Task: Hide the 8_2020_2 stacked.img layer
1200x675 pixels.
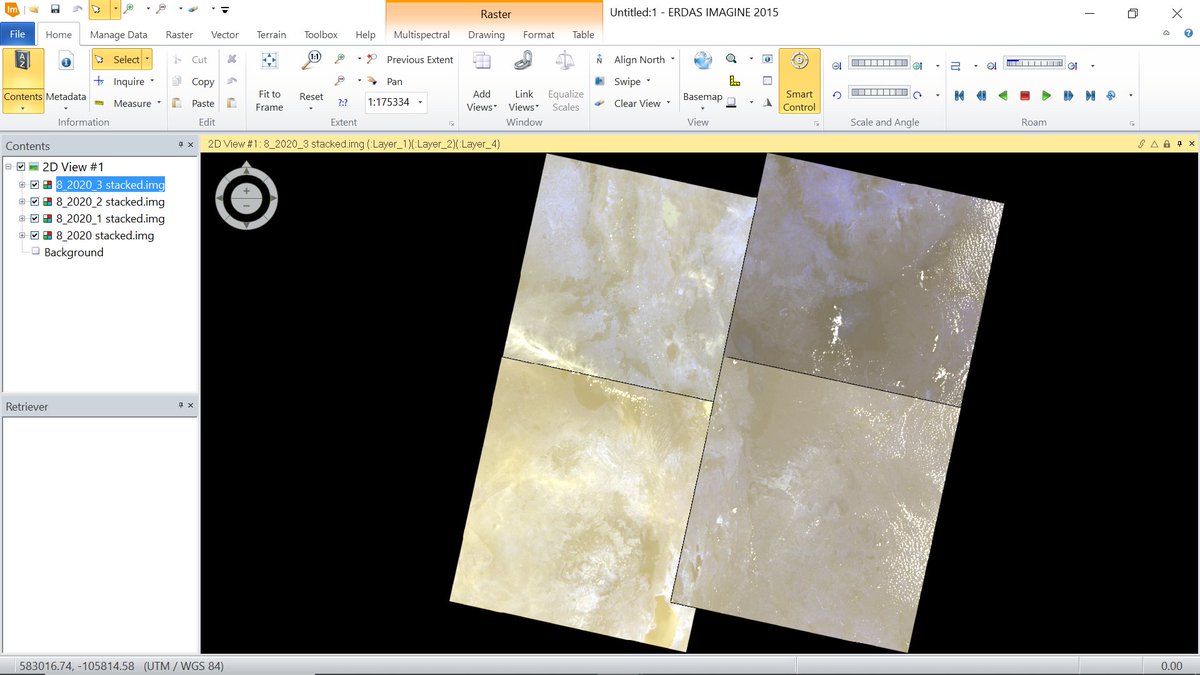Action: (34, 201)
